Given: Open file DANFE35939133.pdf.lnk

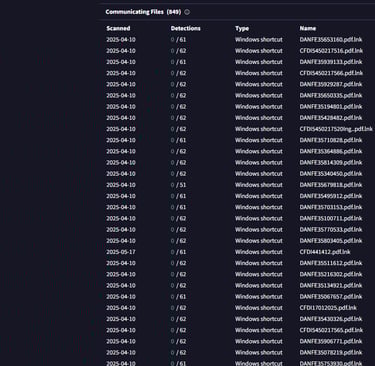Looking at the screenshot, I should [331, 62].
